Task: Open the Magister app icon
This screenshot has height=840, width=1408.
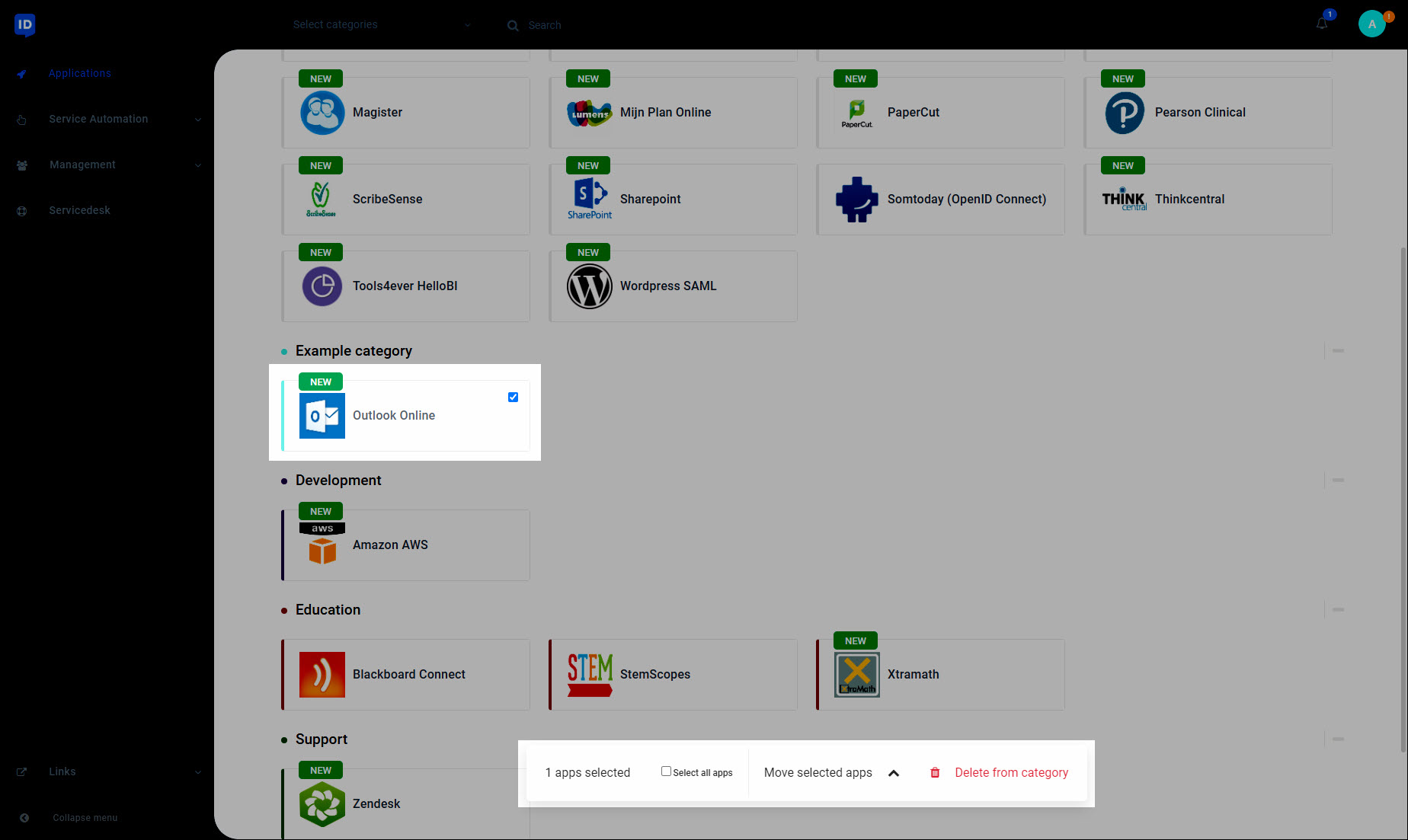Action: [x=322, y=113]
